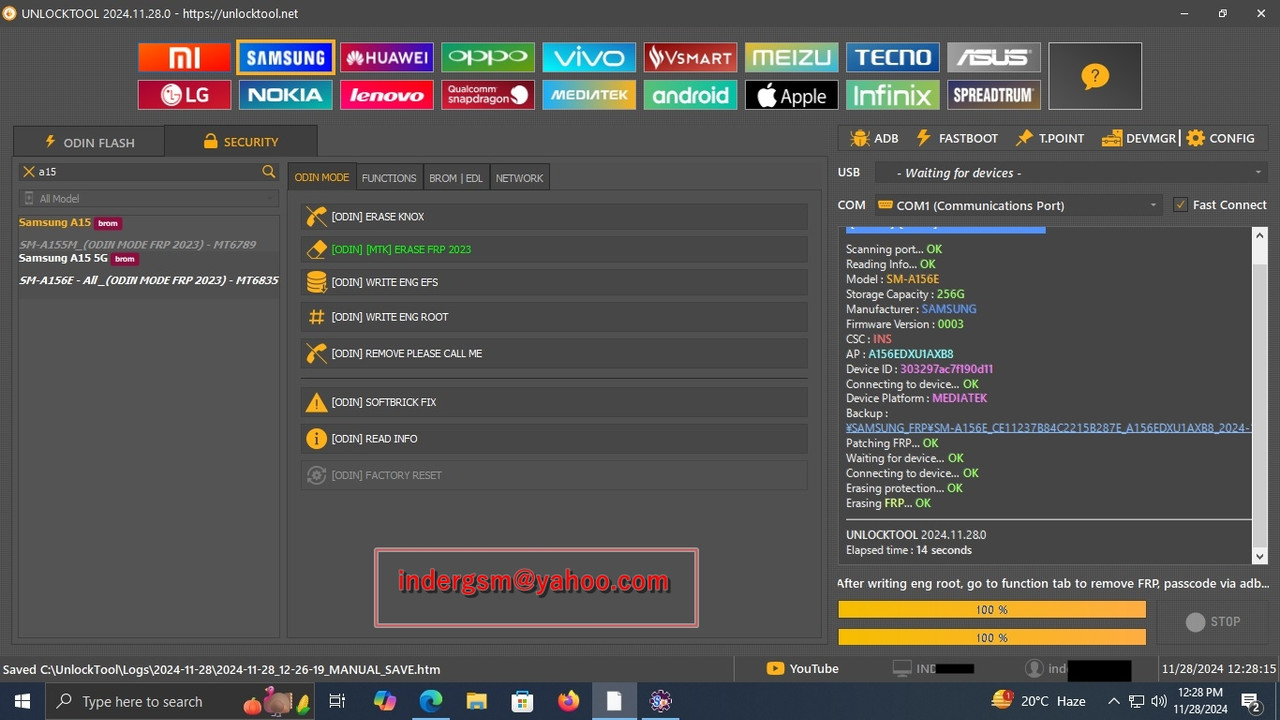
Task: Open the YouTube link in status bar
Action: click(x=802, y=669)
